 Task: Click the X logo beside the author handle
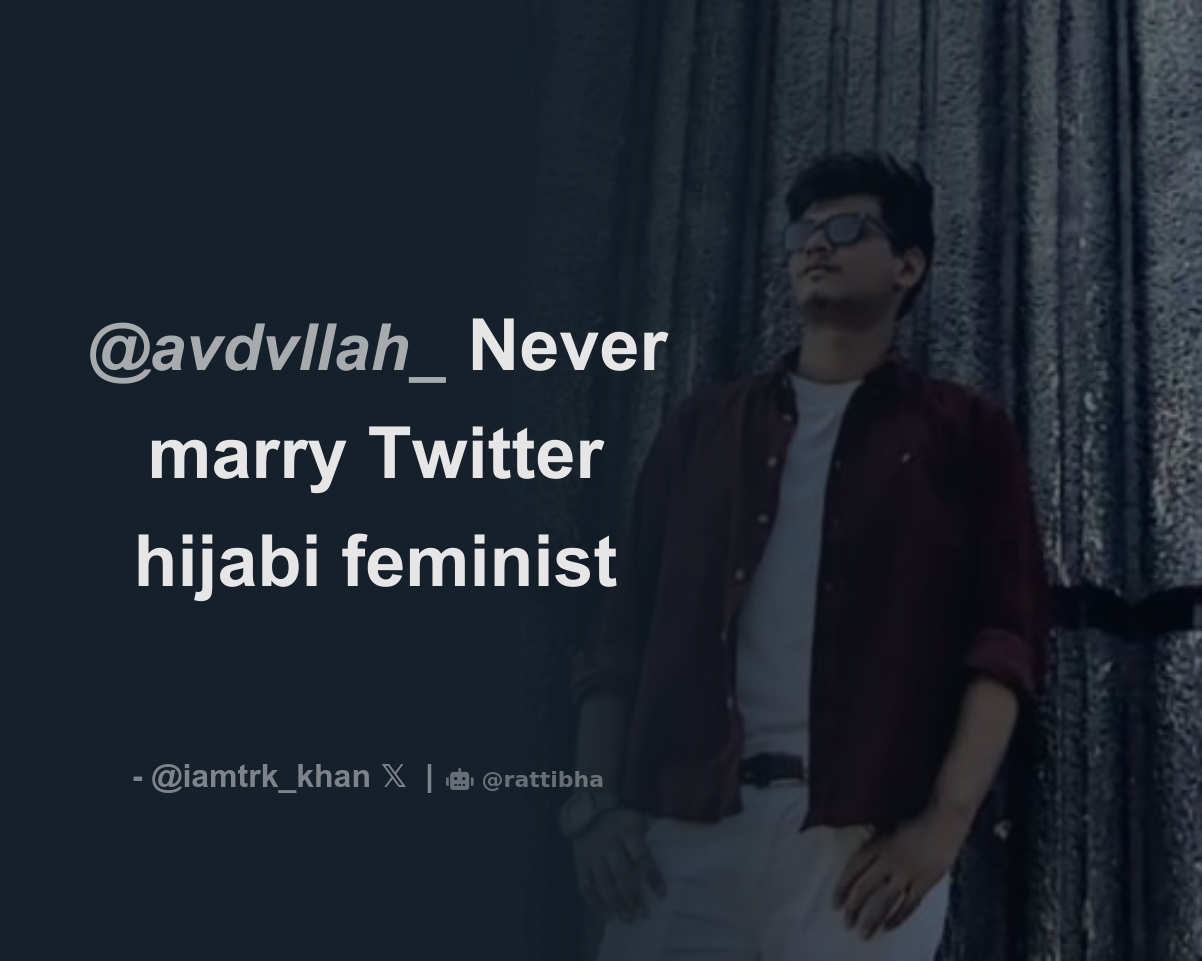pos(394,777)
